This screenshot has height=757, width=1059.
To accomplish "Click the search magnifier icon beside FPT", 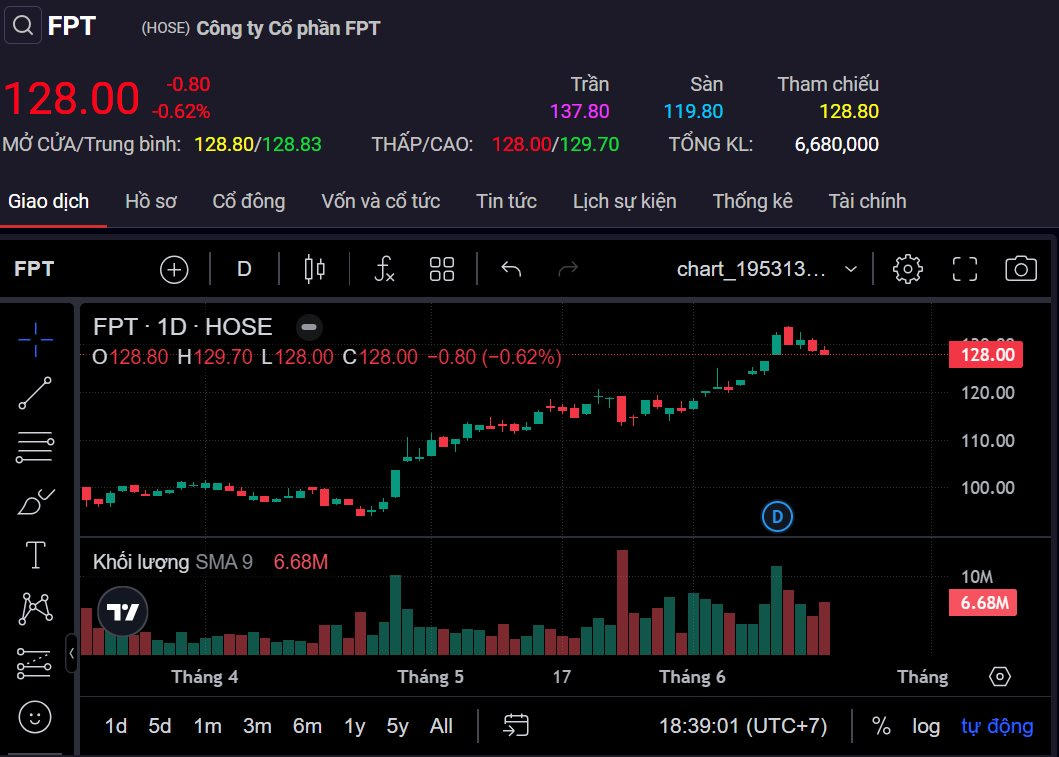I will (x=22, y=25).
